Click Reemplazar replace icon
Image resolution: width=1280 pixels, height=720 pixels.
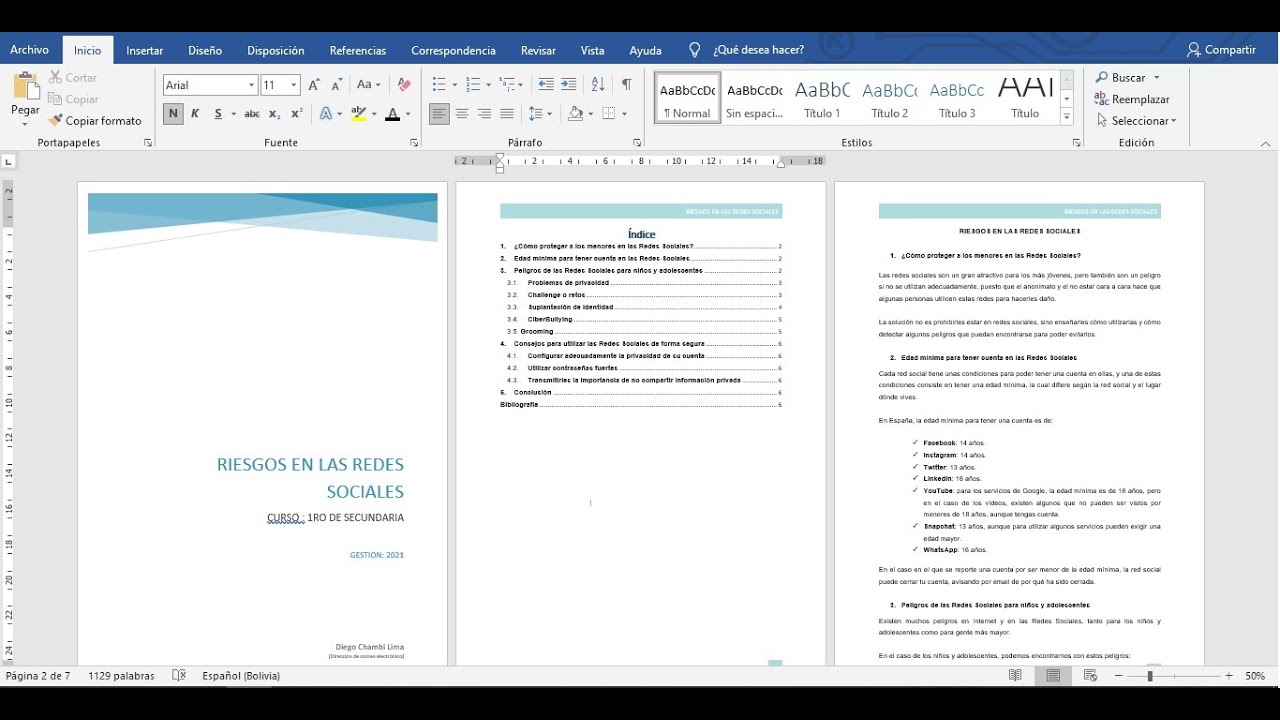coord(1102,99)
